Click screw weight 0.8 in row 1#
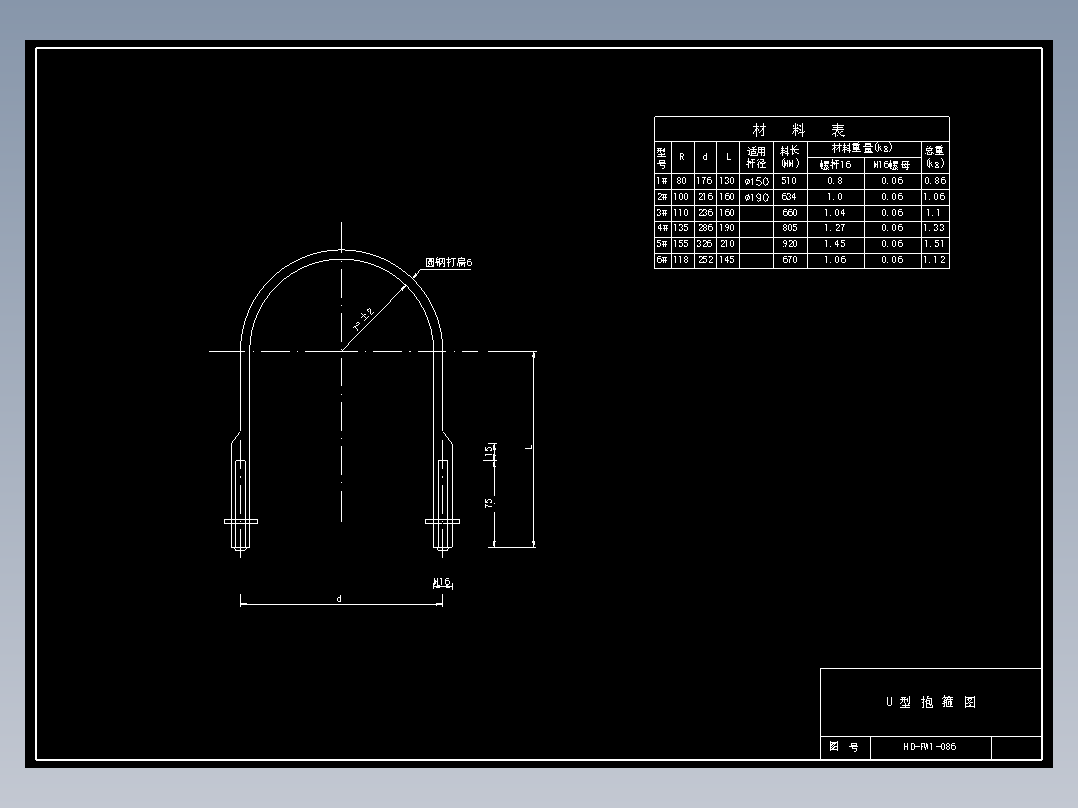Image resolution: width=1078 pixels, height=808 pixels. [x=835, y=181]
